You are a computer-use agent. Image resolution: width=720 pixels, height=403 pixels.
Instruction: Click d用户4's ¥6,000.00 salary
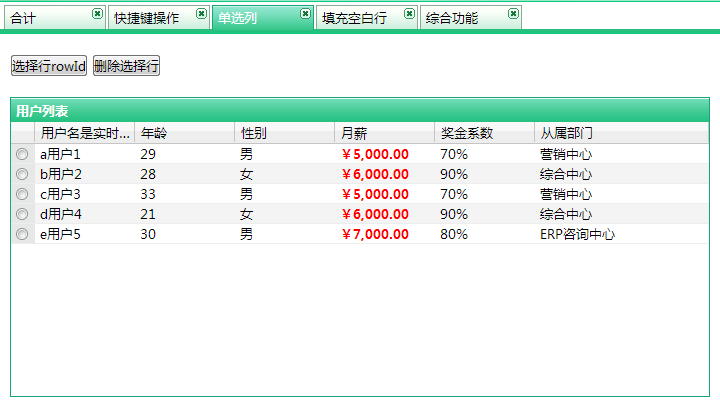click(385, 214)
